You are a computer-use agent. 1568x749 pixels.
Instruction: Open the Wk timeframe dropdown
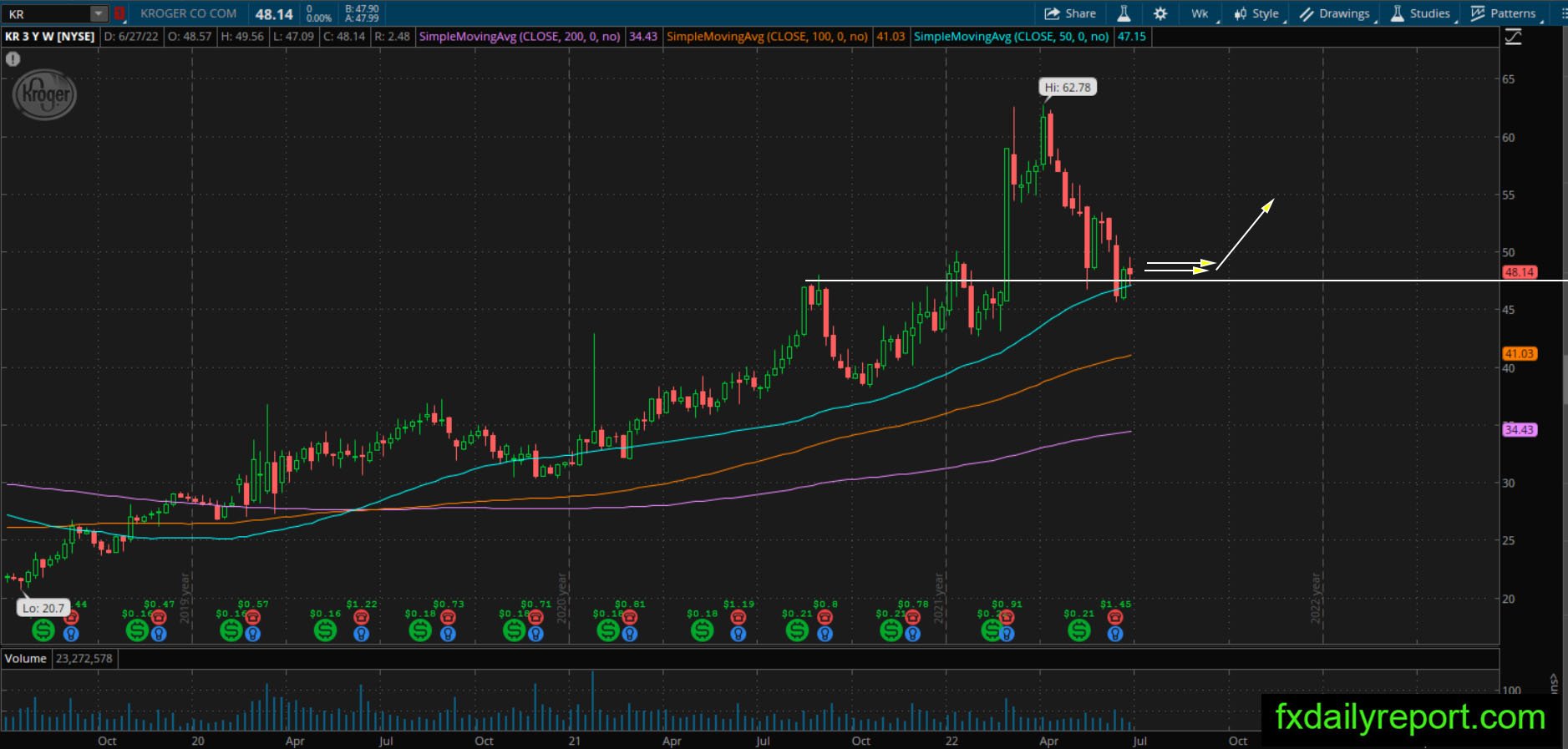click(1200, 13)
